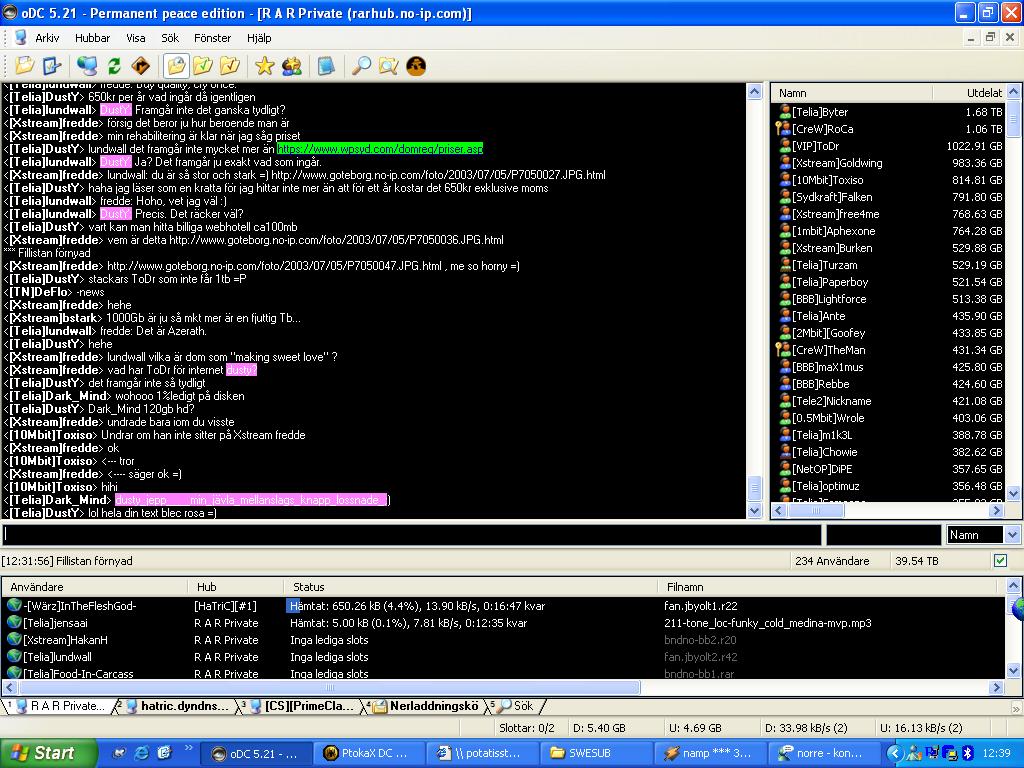This screenshot has width=1024, height=768.
Task: Open public hubs via the computer icon
Action: [87, 66]
